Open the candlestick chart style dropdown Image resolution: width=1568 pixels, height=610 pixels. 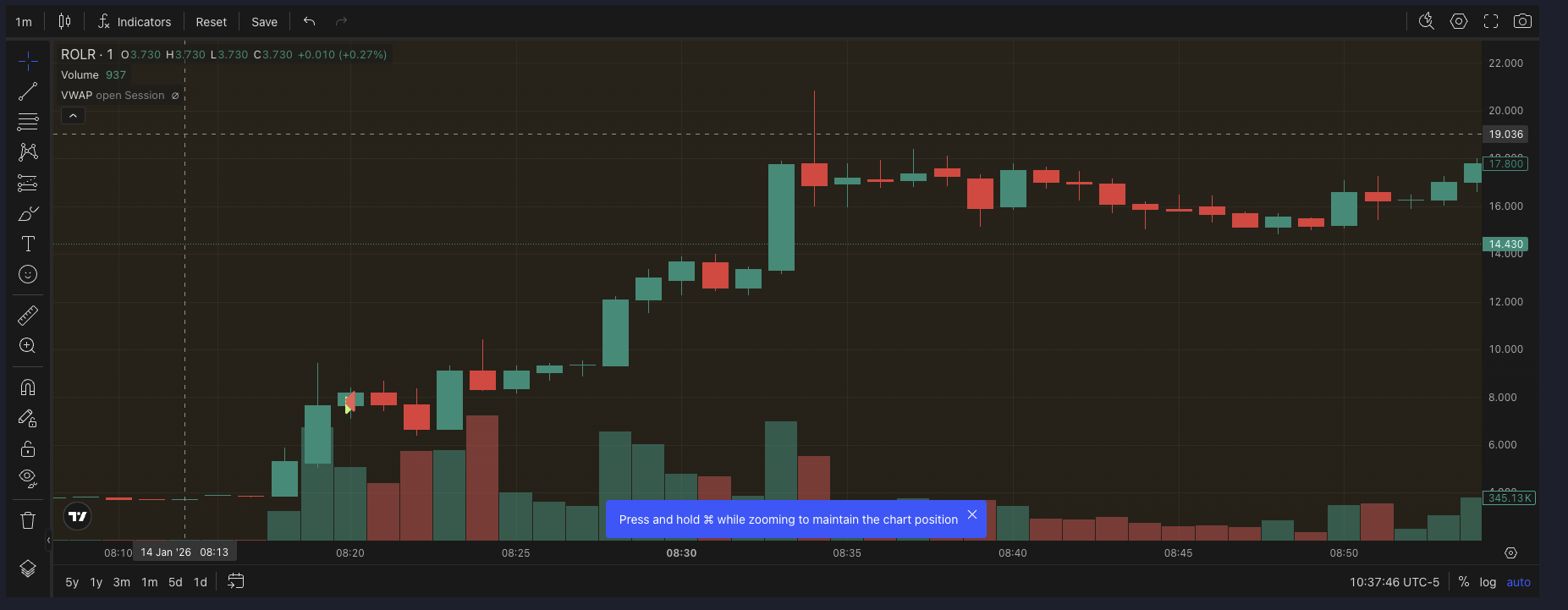click(x=65, y=22)
